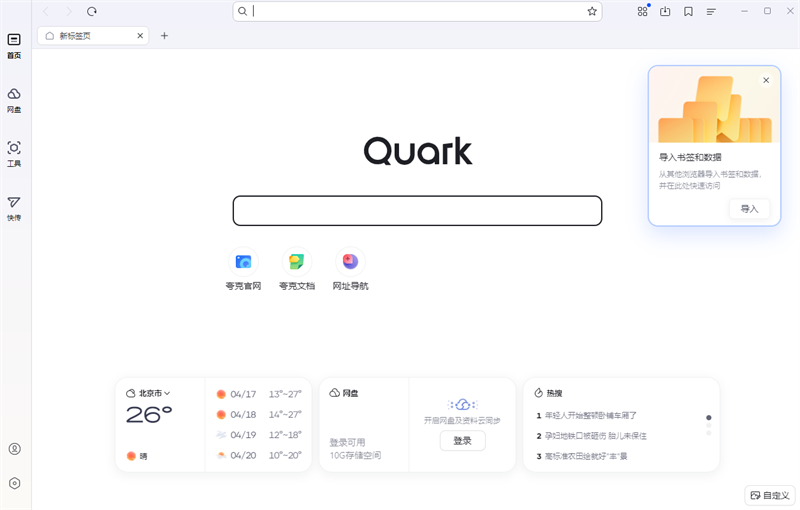
Task: Open the main menu lines icon
Action: click(711, 11)
